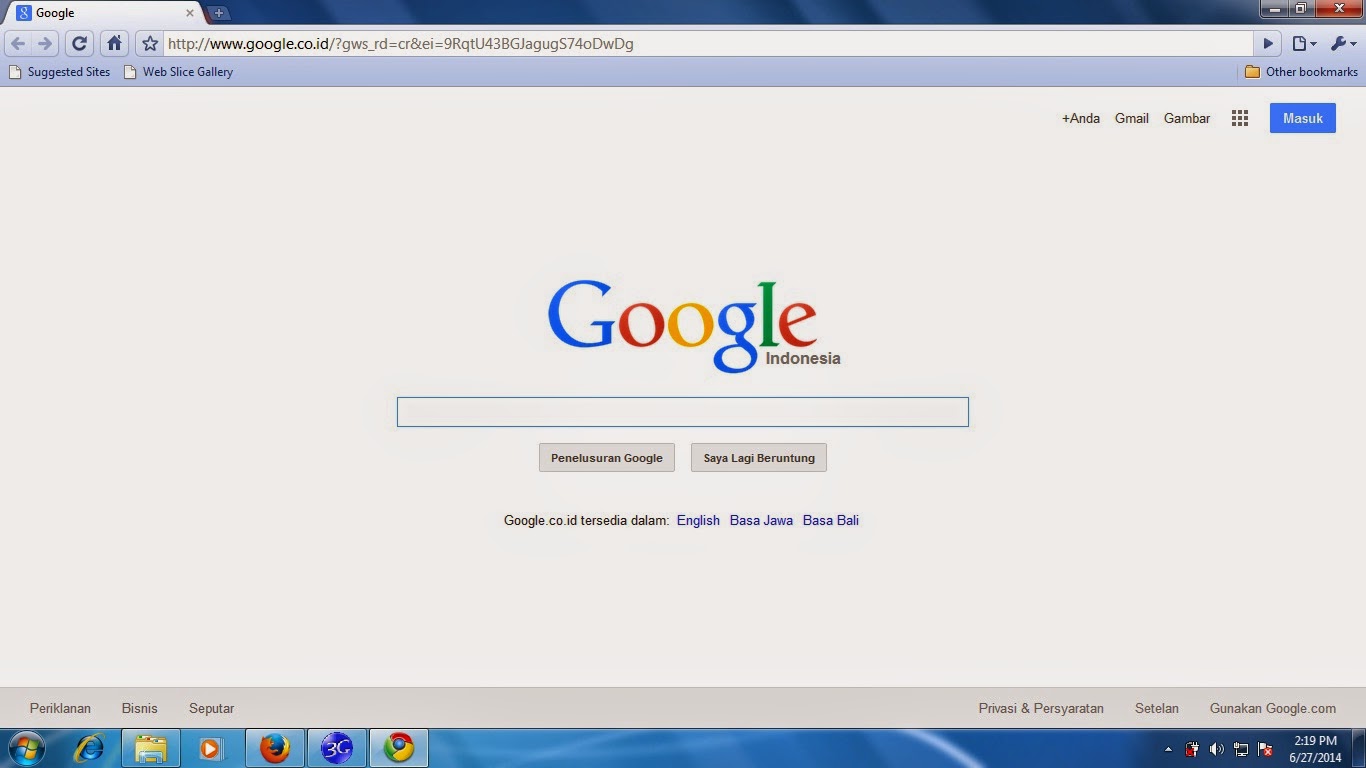Click the Penelusuran Google button
The image size is (1366, 768).
coord(607,458)
